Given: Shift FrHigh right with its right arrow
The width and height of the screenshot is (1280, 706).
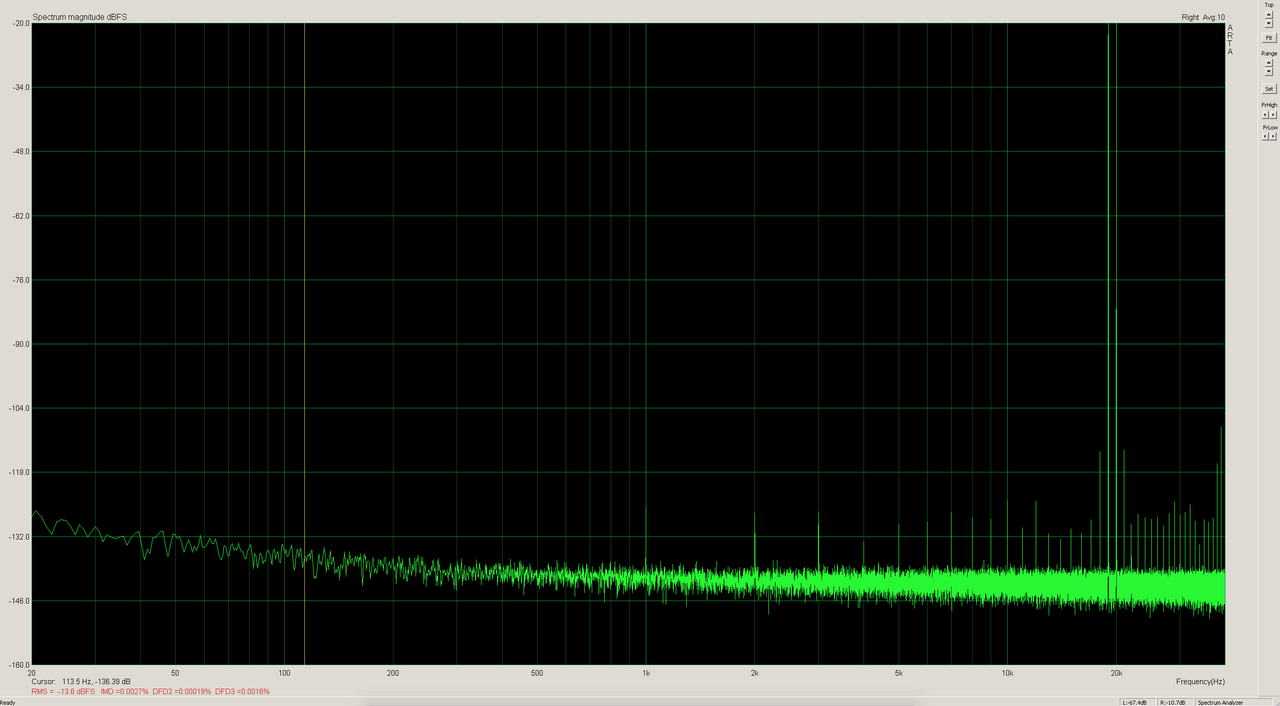Looking at the screenshot, I should [x=1273, y=115].
